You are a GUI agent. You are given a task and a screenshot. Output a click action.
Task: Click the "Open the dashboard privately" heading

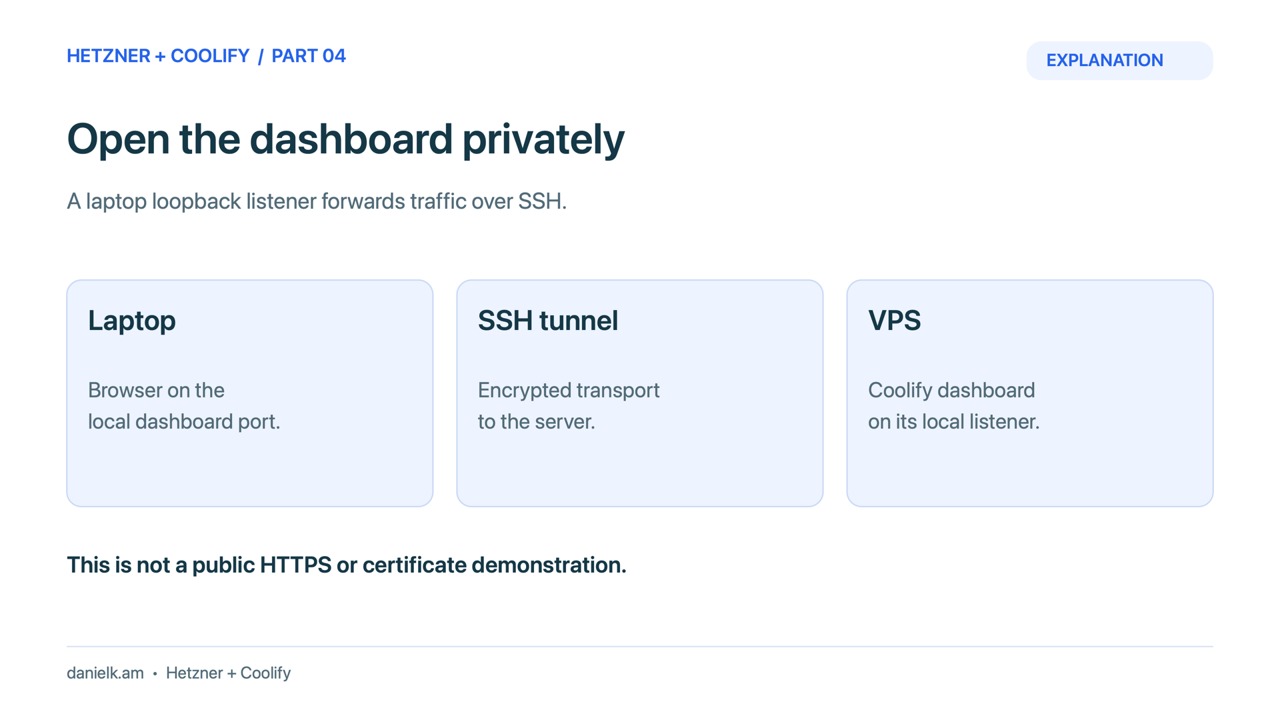click(346, 139)
